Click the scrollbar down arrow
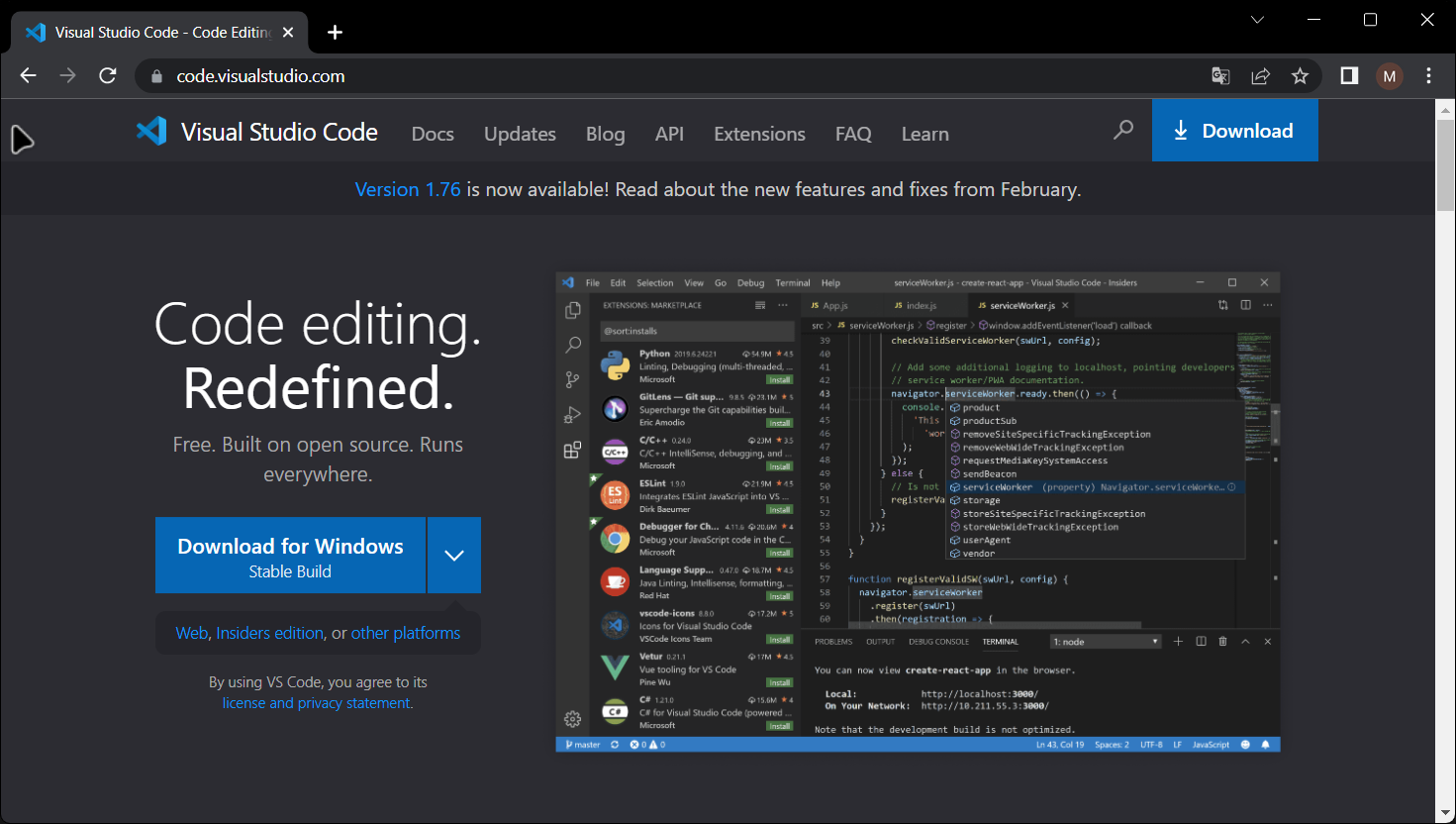This screenshot has height=824, width=1456. [1445, 814]
